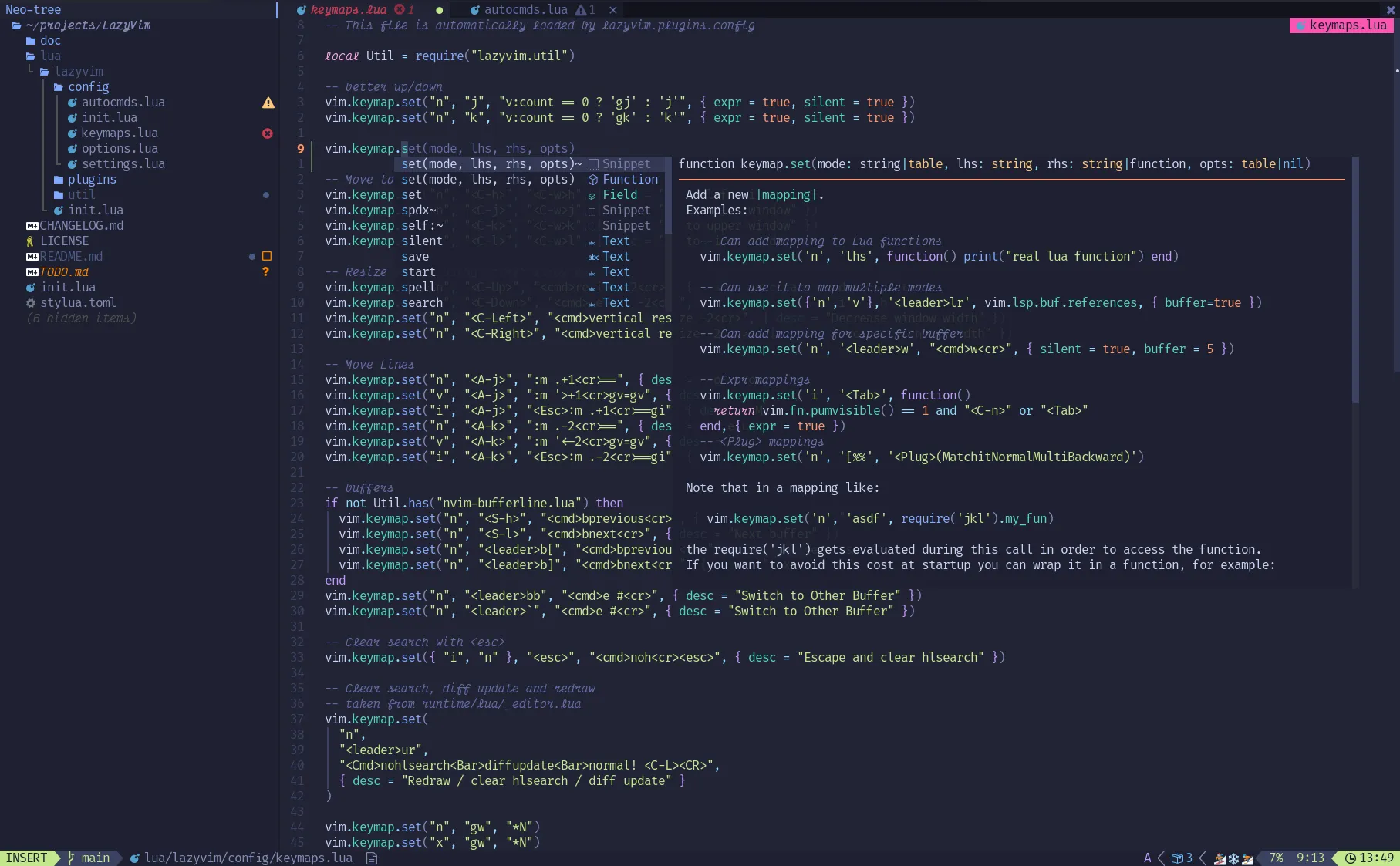Select the set(mode, lhs, rhs, opts) Function completion

click(528, 180)
